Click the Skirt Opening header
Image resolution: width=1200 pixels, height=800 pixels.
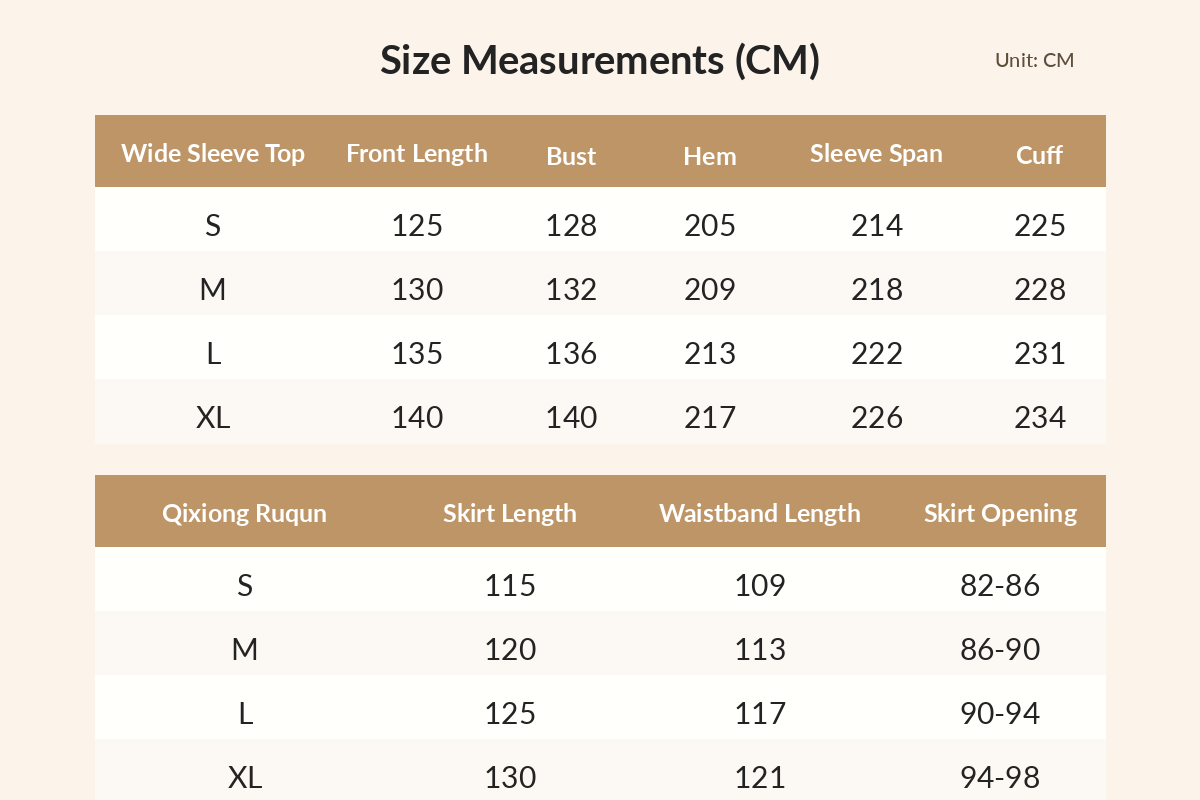(1000, 513)
